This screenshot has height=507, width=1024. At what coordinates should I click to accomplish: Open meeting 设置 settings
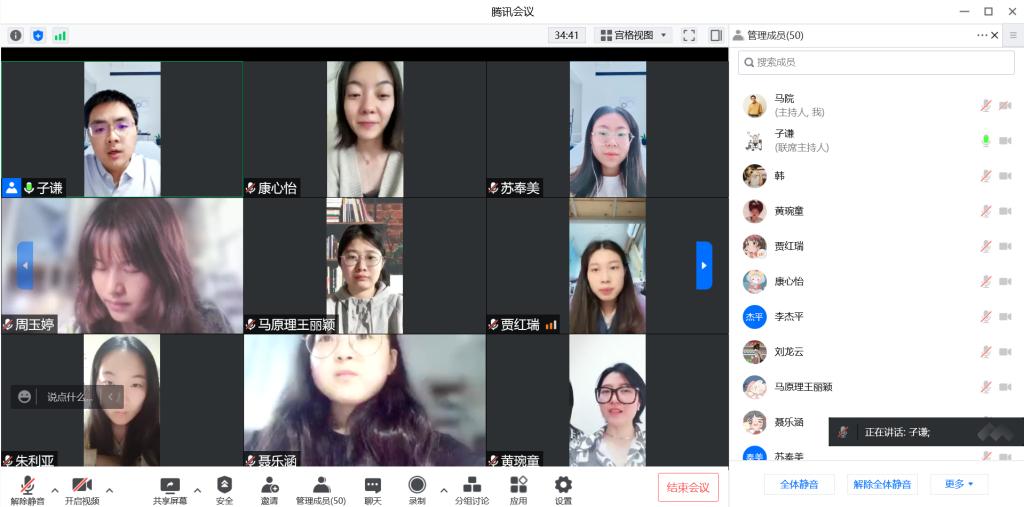(x=563, y=489)
